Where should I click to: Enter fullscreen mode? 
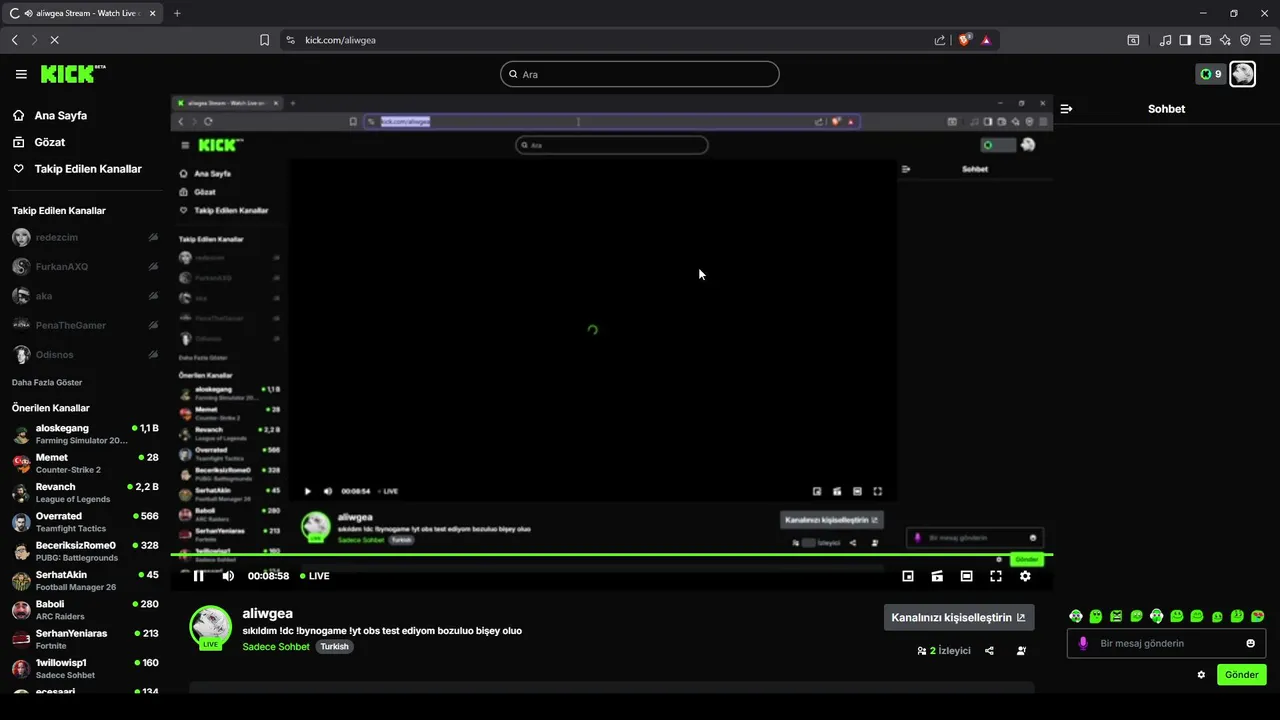click(x=996, y=576)
